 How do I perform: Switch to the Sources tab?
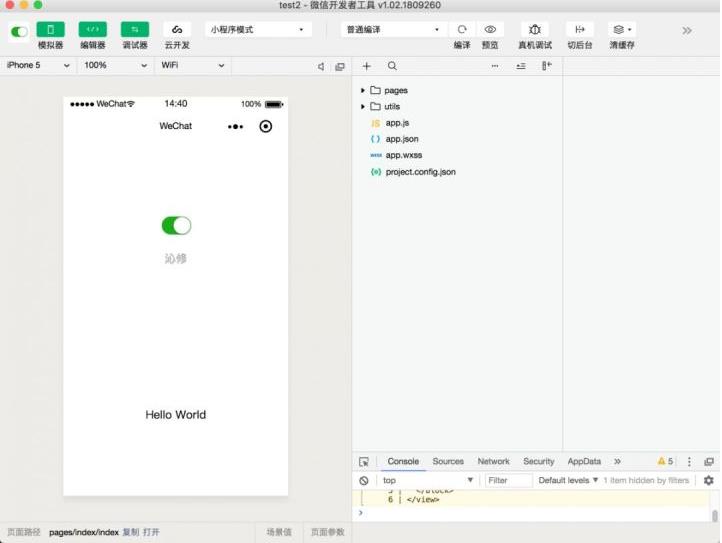coord(448,462)
